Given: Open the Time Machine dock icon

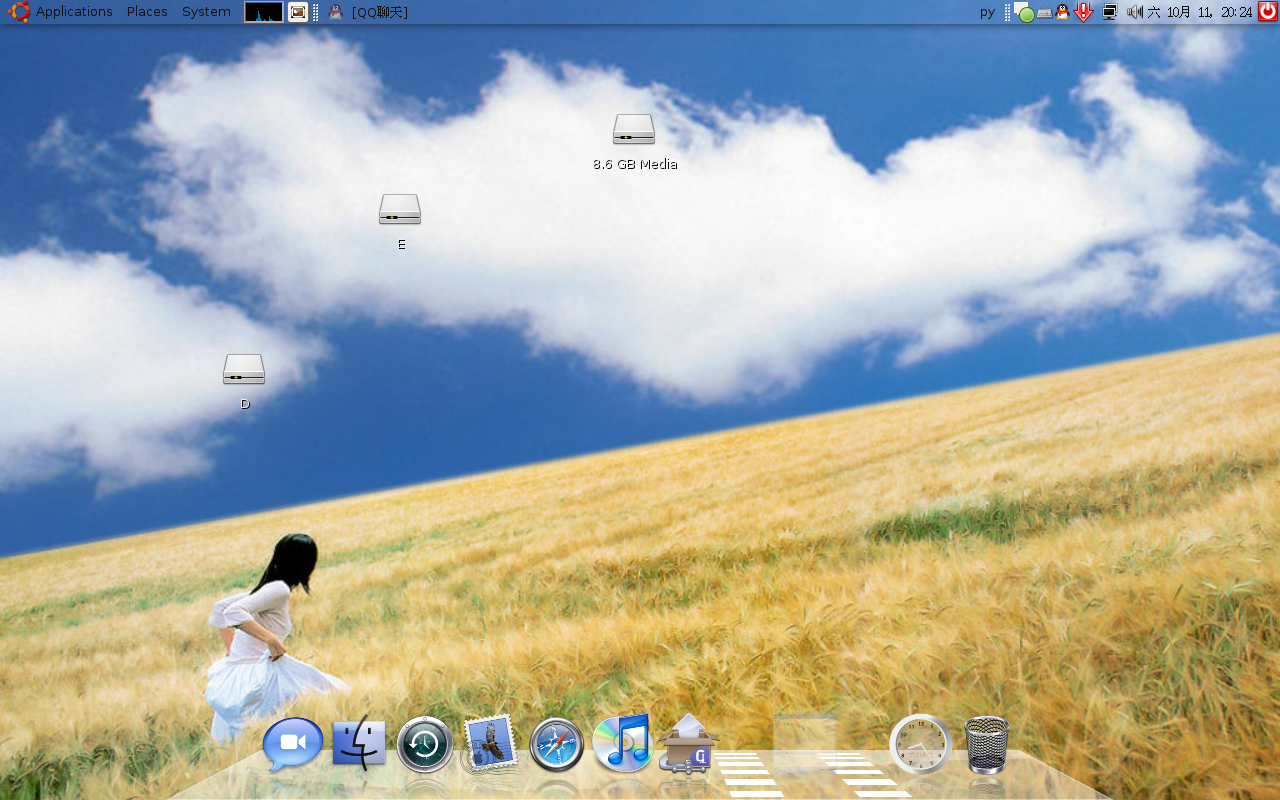Looking at the screenshot, I should tap(425, 745).
